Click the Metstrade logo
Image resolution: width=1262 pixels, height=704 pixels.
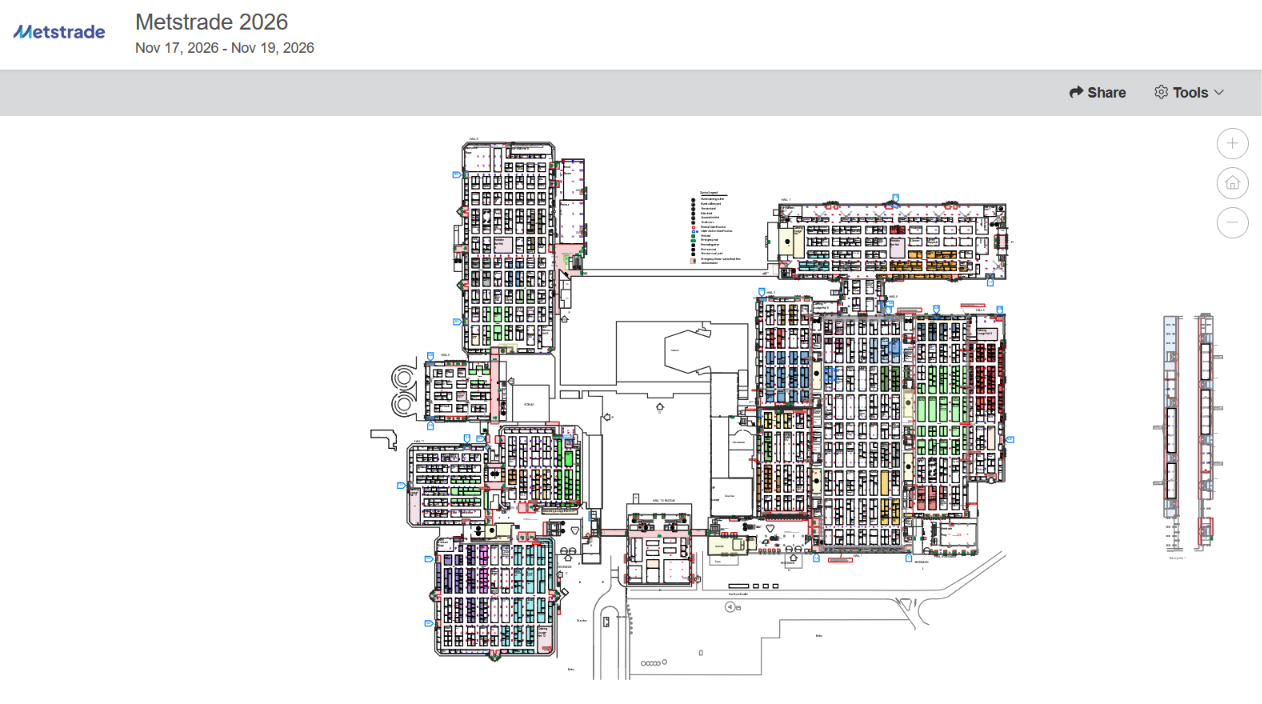point(59,32)
